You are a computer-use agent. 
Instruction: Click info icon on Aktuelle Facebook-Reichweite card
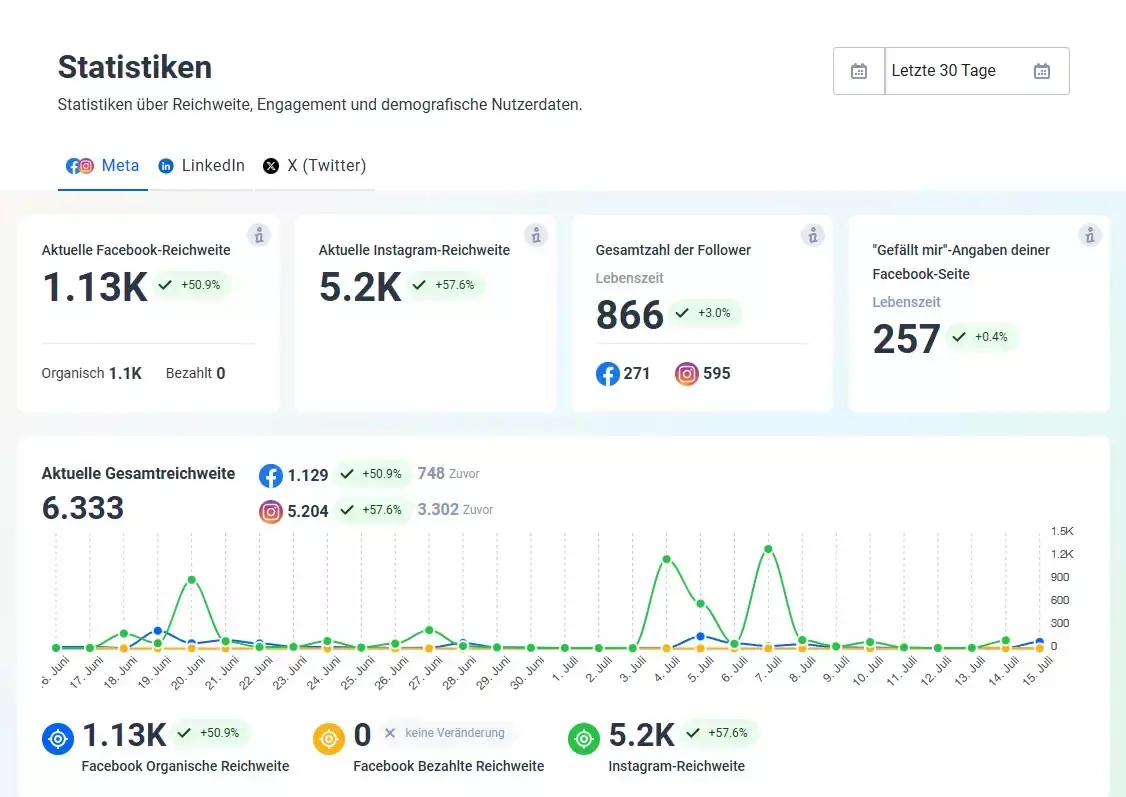pyautogui.click(x=259, y=235)
